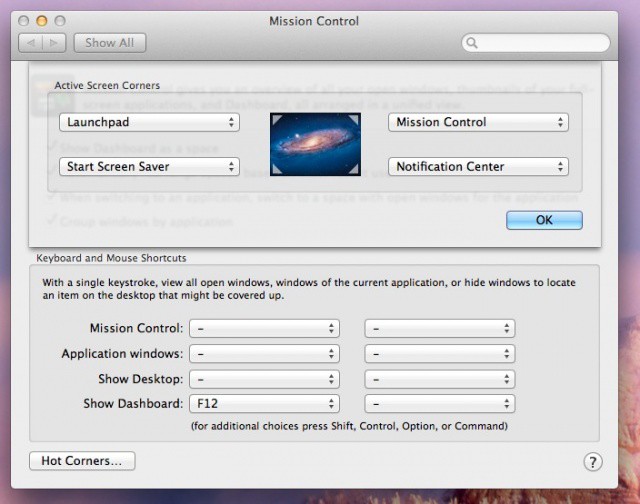Open the Start Screen Saver corner dropdown
Viewport: 640px width, 504px height.
(149, 166)
